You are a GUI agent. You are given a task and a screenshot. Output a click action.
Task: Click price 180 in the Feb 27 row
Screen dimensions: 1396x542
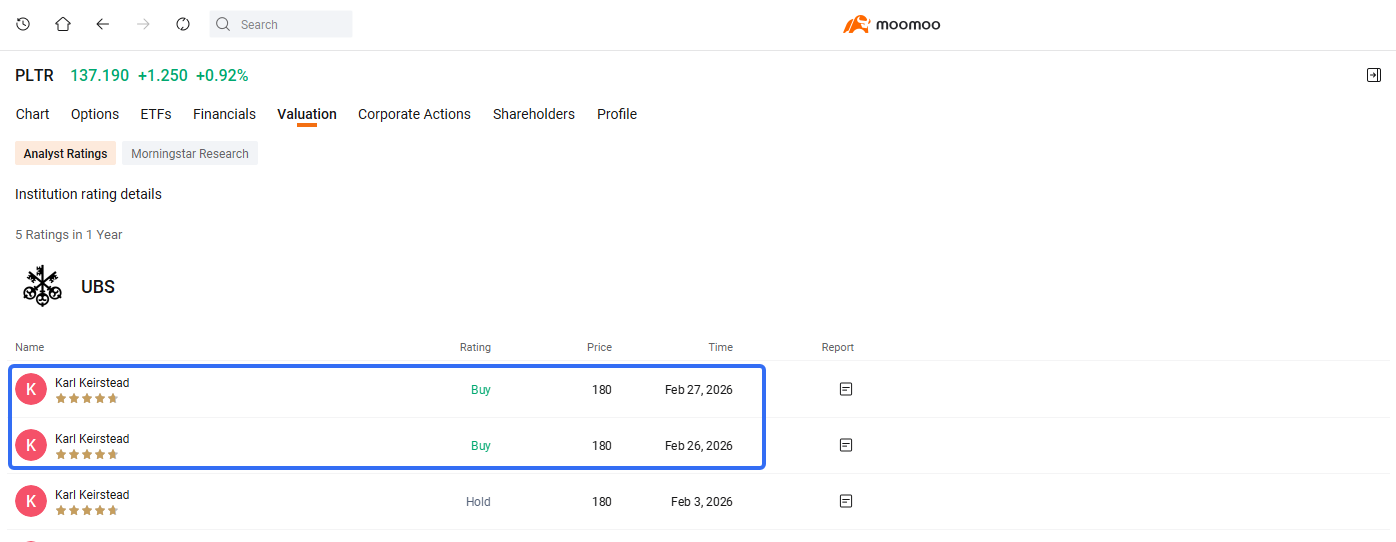click(x=602, y=390)
